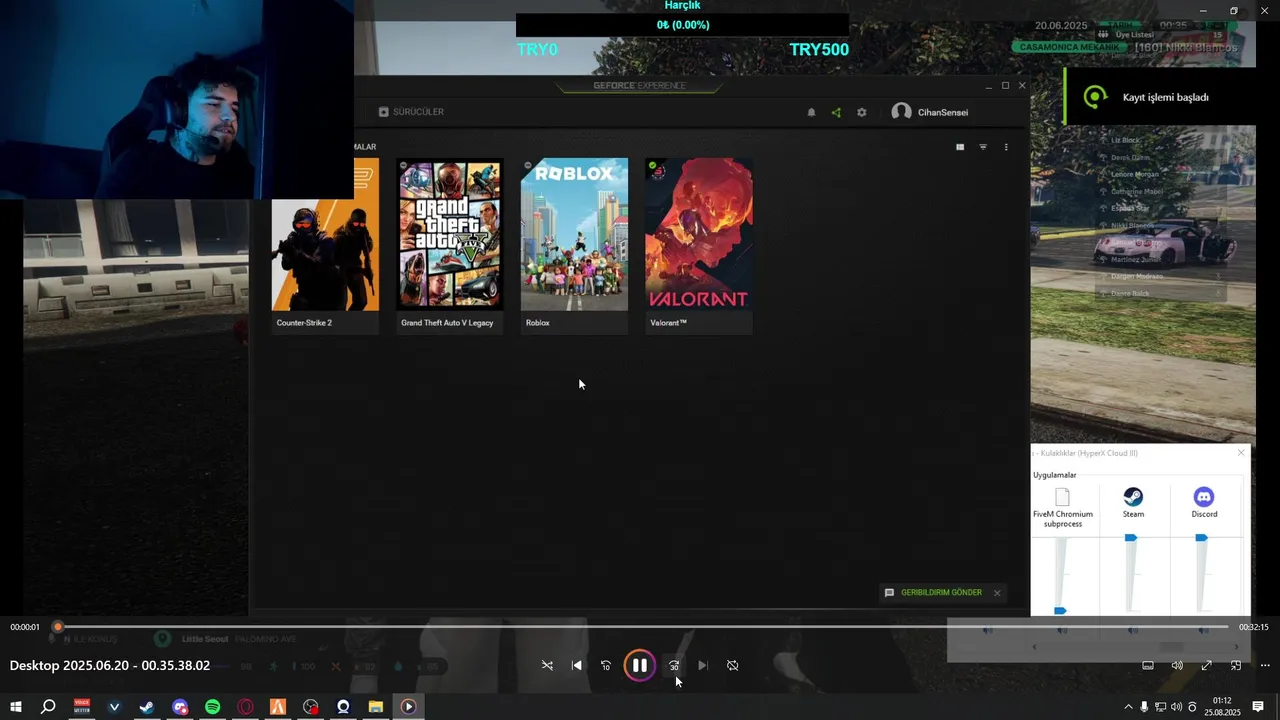Mute Steam in the volume mixer
The image size is (1280, 720).
click(1133, 630)
